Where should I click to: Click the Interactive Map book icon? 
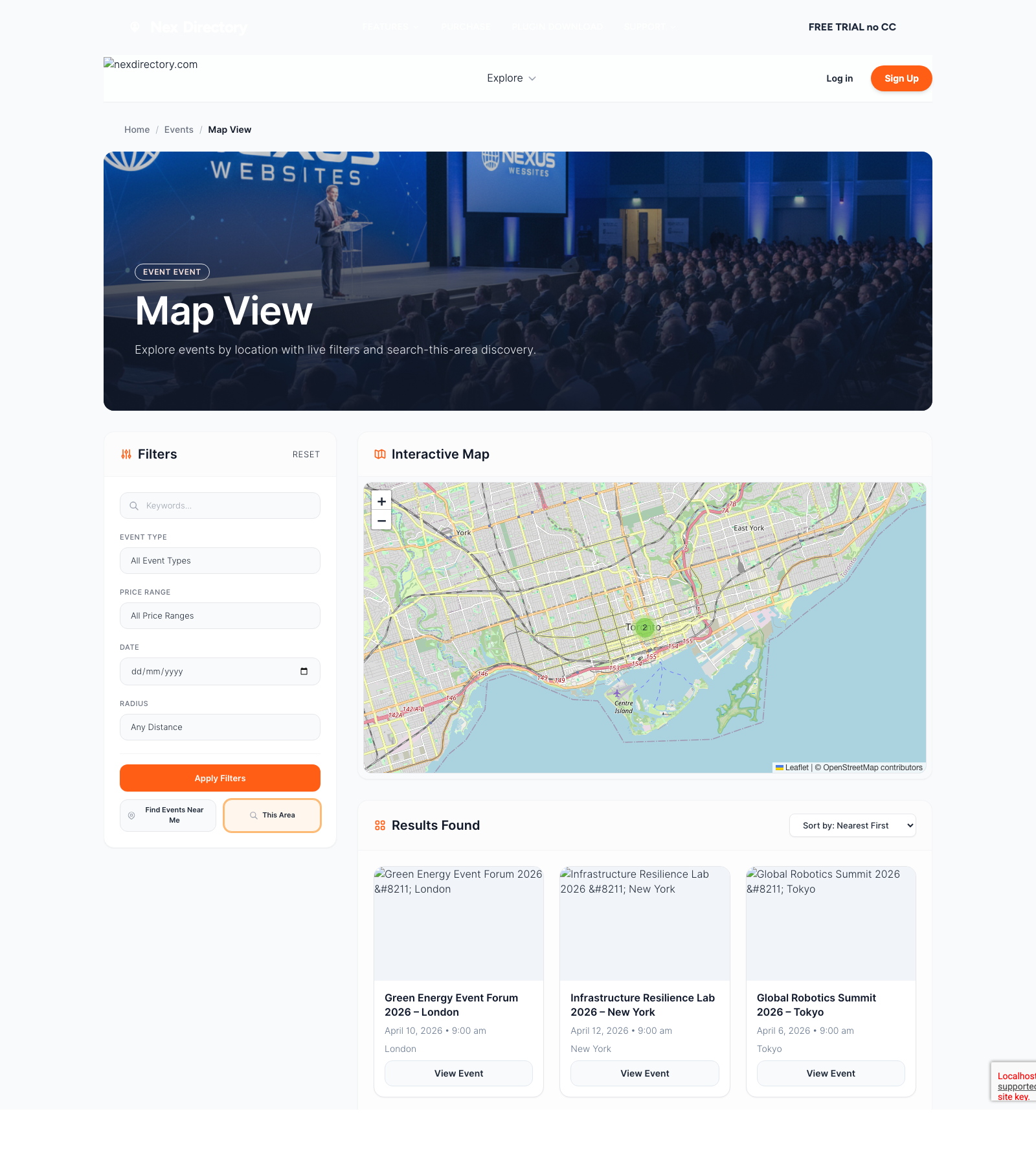tap(381, 454)
